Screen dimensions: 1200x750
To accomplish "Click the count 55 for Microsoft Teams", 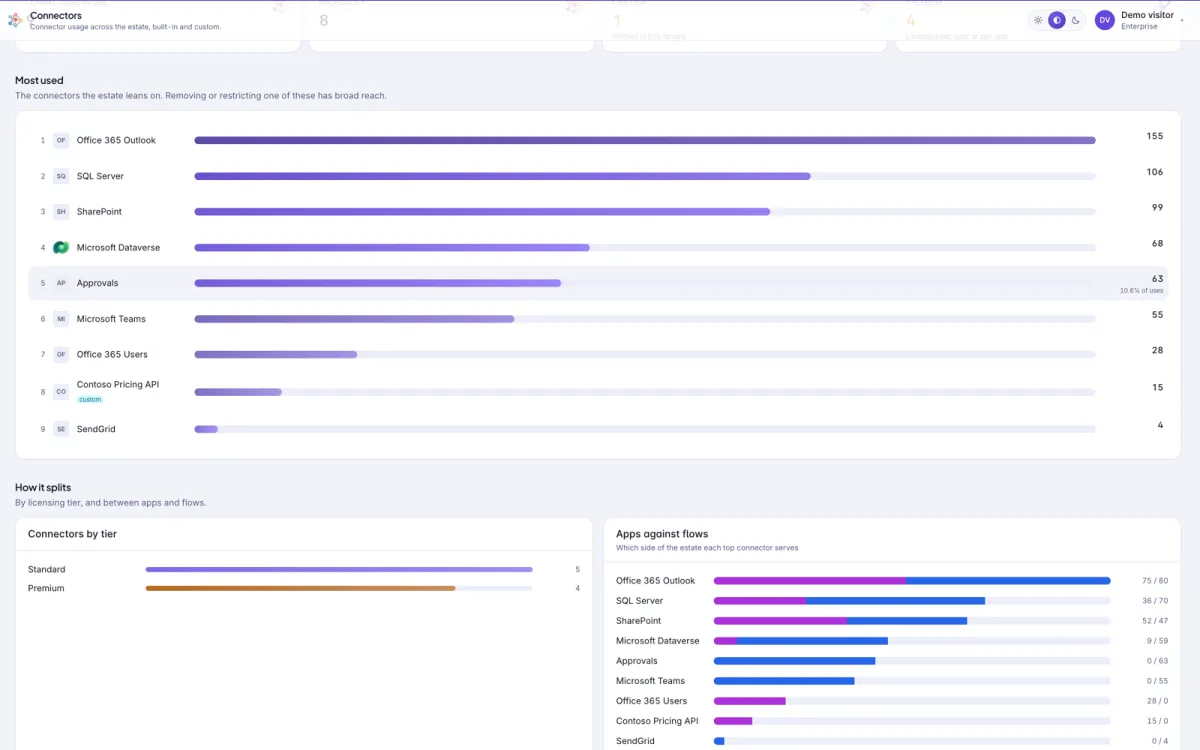I will pos(1157,315).
